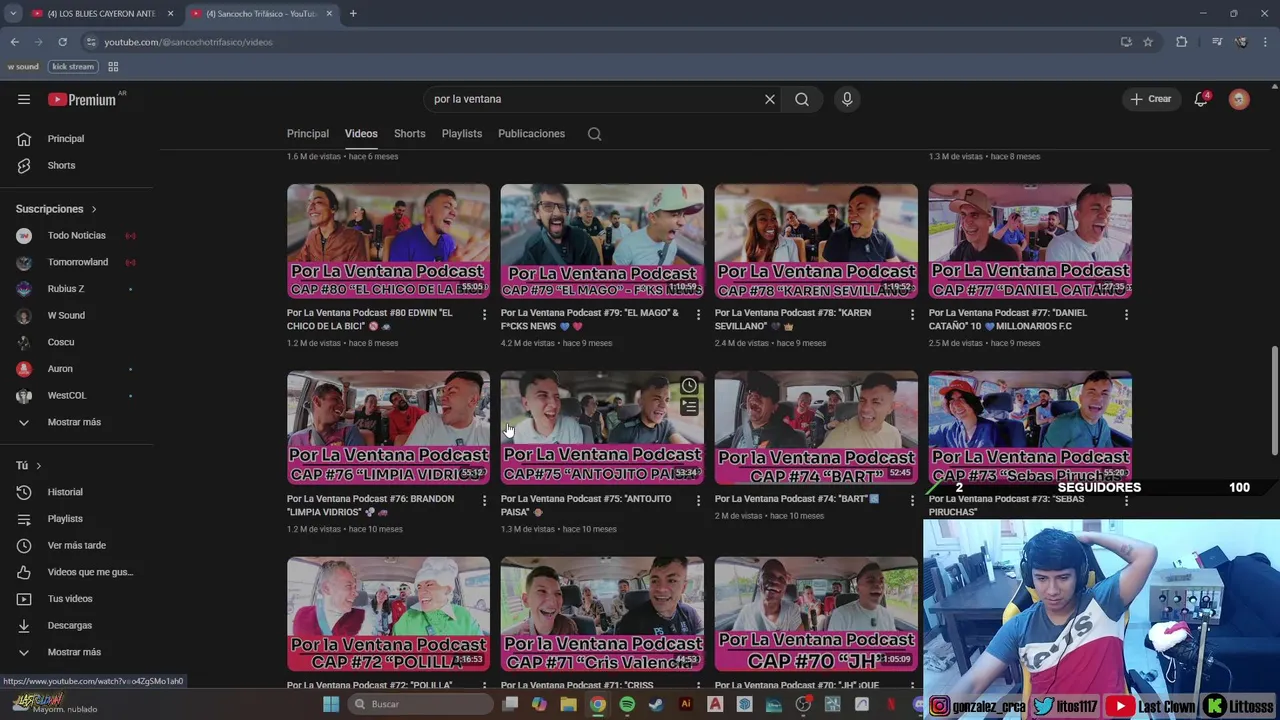The height and width of the screenshot is (720, 1280).
Task: Open Ver más tarde in the sidebar
Action: (x=77, y=545)
